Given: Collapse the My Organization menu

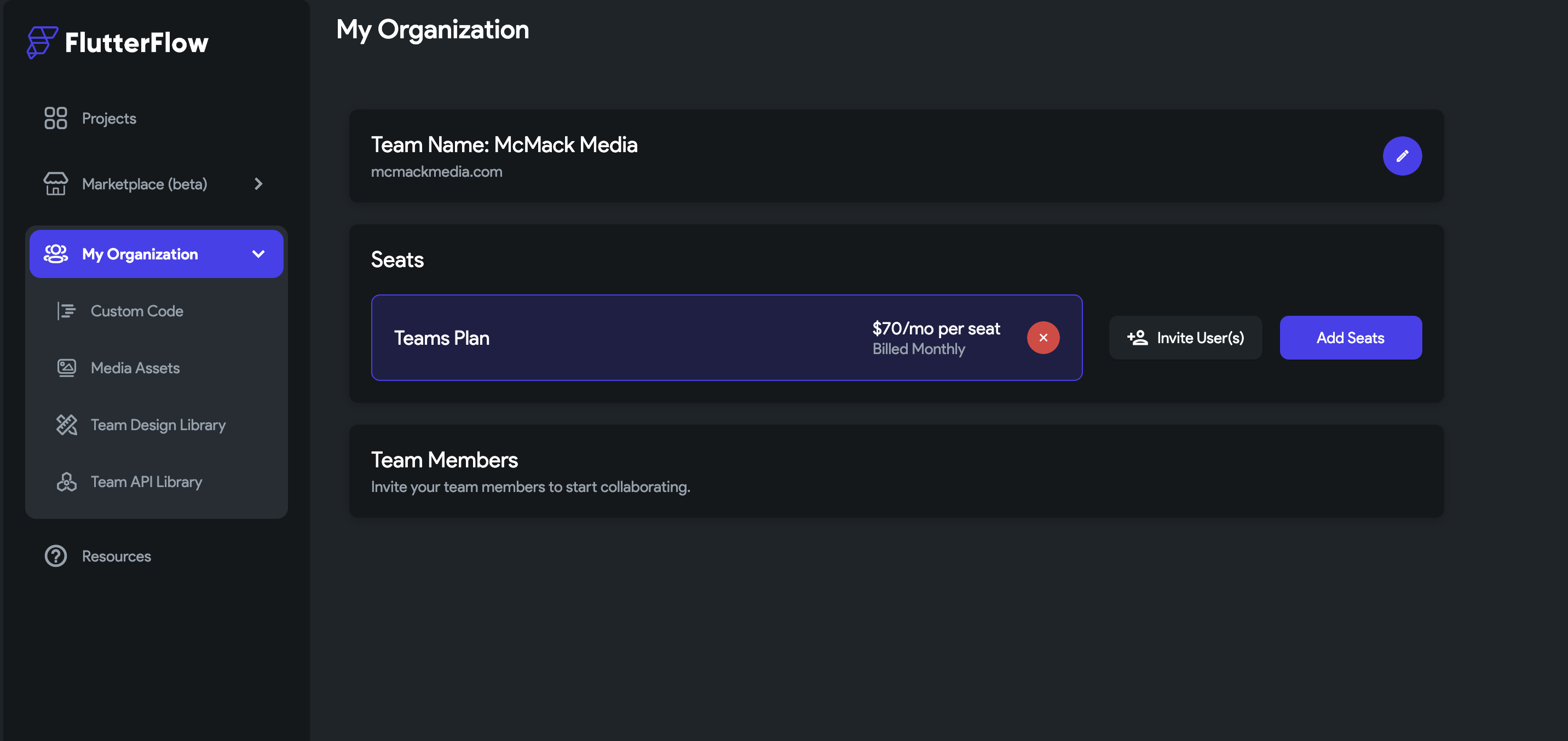Looking at the screenshot, I should pos(258,254).
